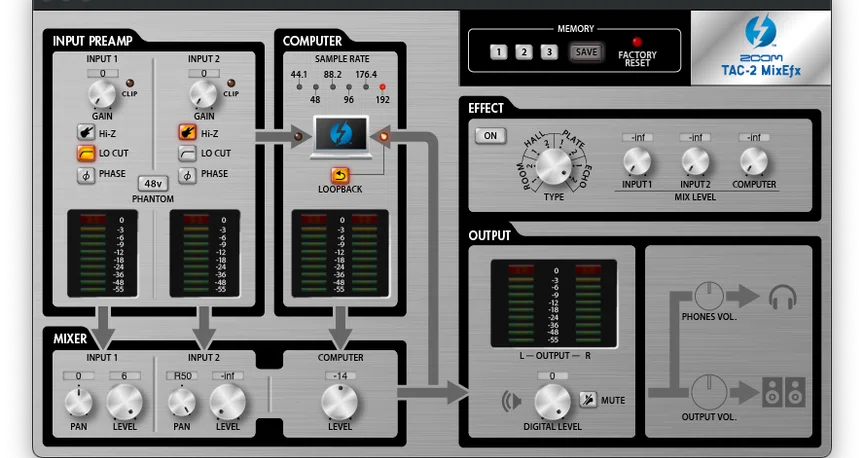
Task: Click the COMPUTER mix level knob
Action: coord(754,162)
